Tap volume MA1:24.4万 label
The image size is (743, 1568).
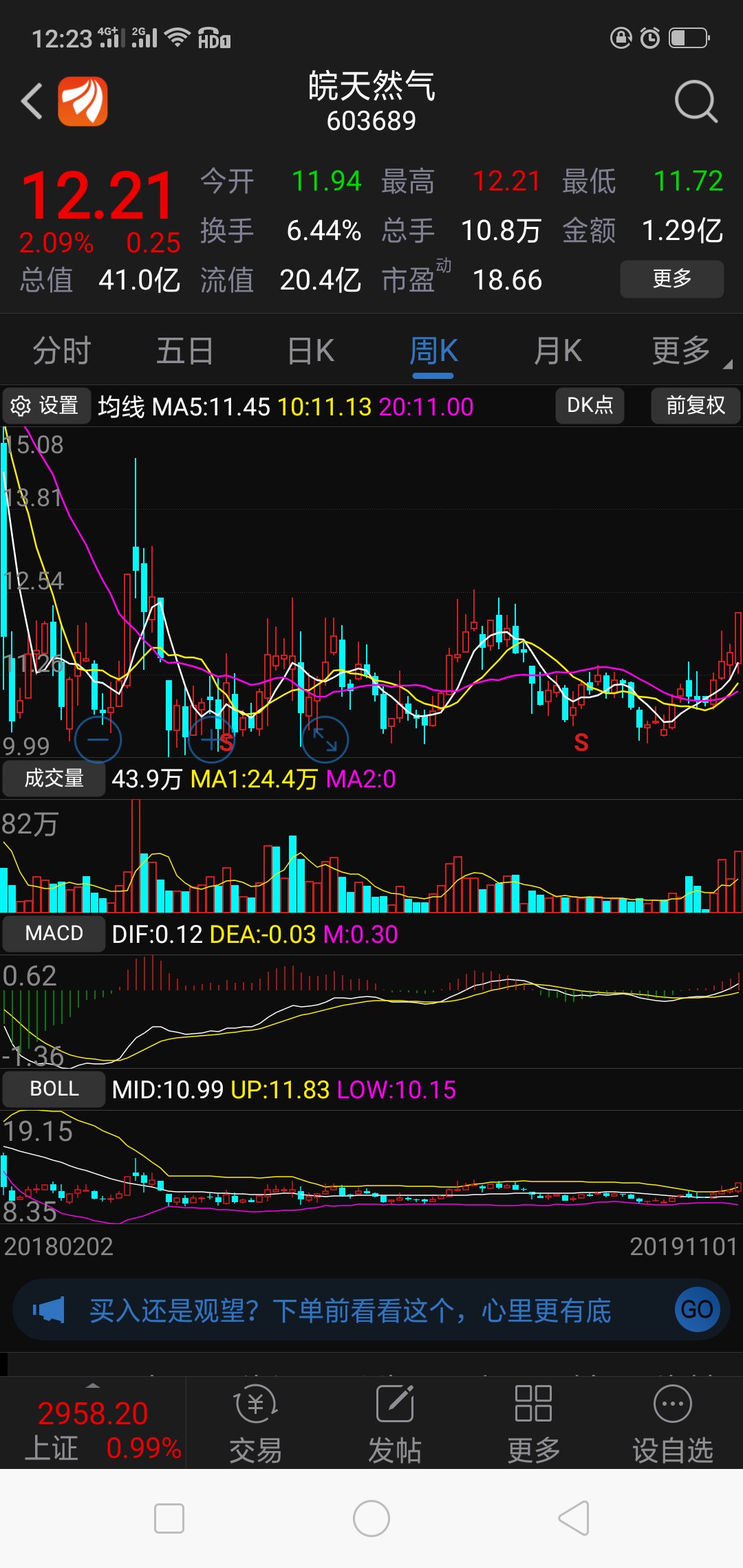point(254,779)
